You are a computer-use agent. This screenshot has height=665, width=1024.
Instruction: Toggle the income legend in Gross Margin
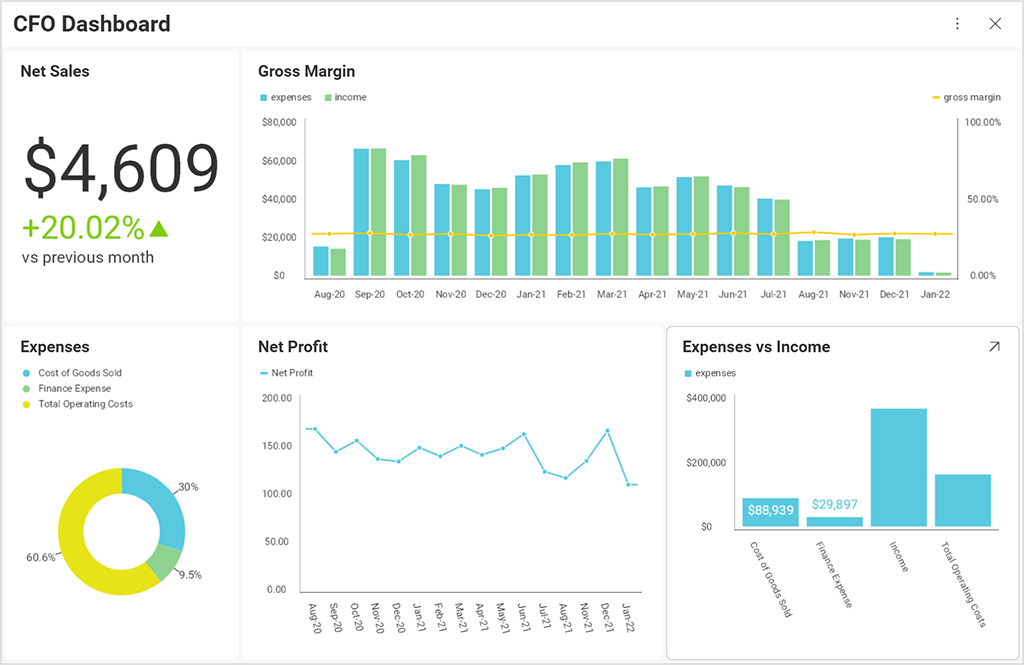pos(344,98)
